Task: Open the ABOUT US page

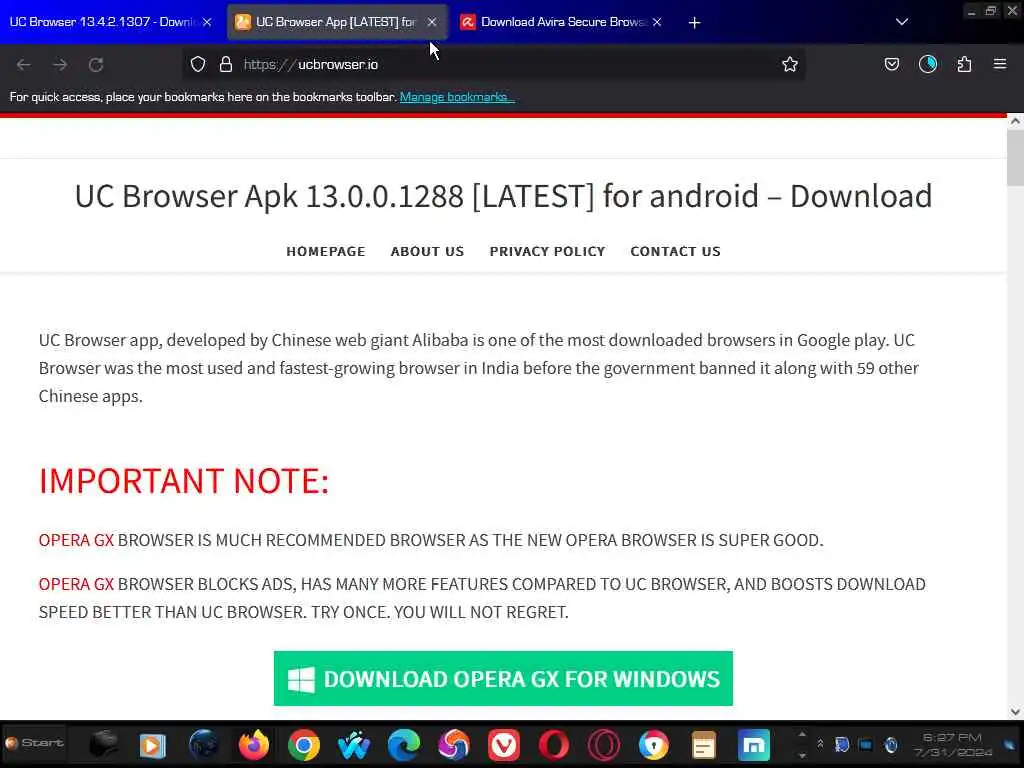Action: [x=427, y=251]
